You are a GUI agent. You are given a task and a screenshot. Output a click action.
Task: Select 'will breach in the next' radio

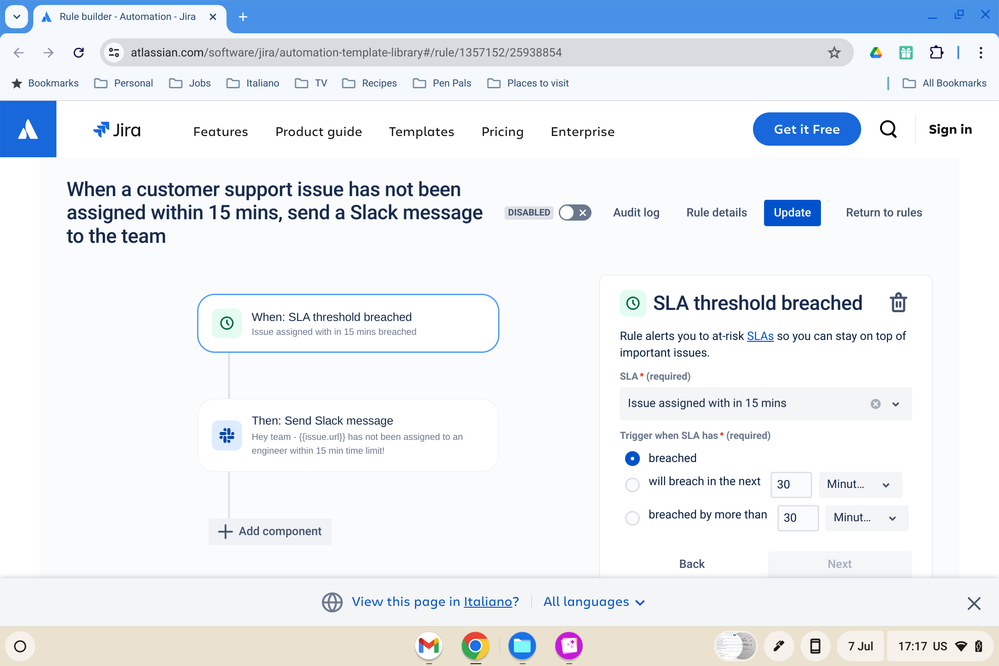click(632, 485)
